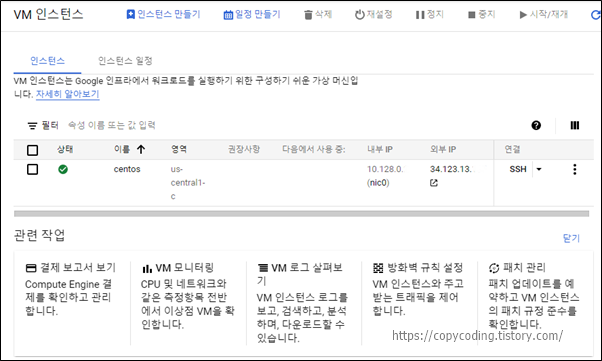602x361 pixels.
Task: Click the Reset (재설정) power button
Action: [373, 15]
